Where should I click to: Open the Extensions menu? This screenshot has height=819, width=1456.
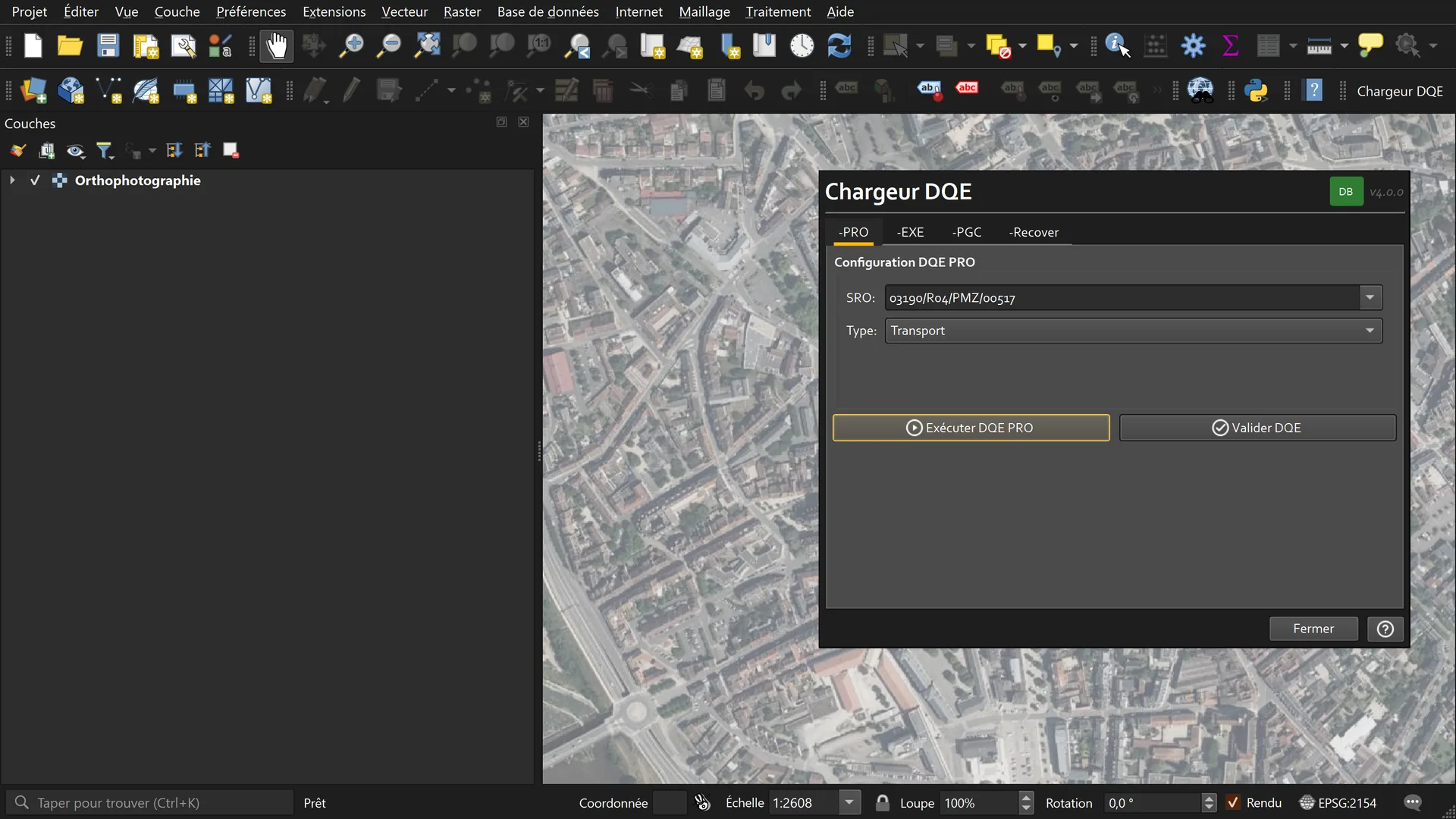click(334, 11)
